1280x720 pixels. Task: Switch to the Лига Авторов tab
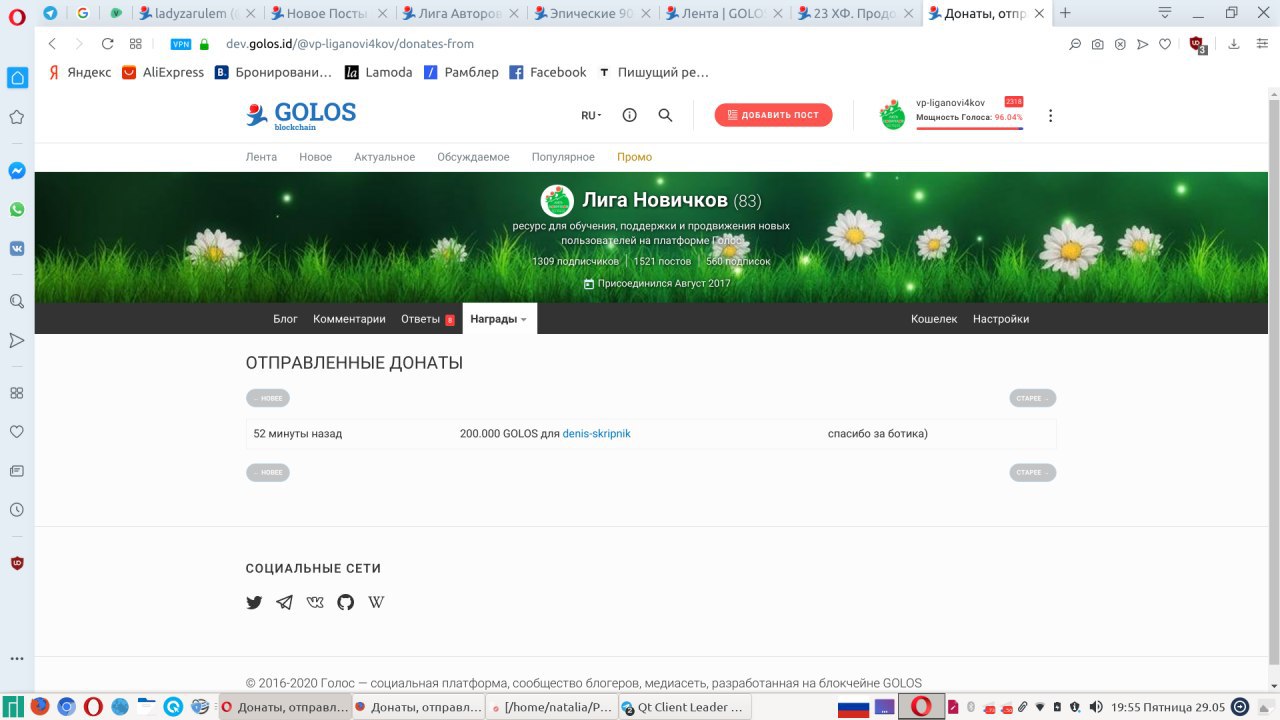pos(458,13)
